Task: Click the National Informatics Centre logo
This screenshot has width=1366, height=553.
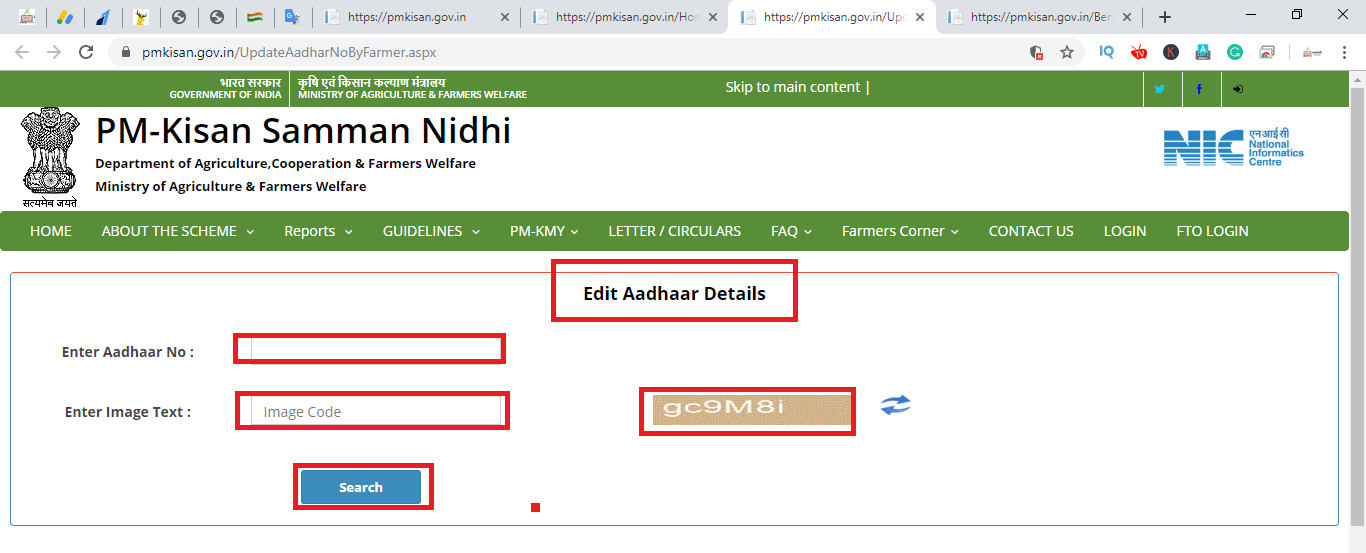Action: (1234, 148)
